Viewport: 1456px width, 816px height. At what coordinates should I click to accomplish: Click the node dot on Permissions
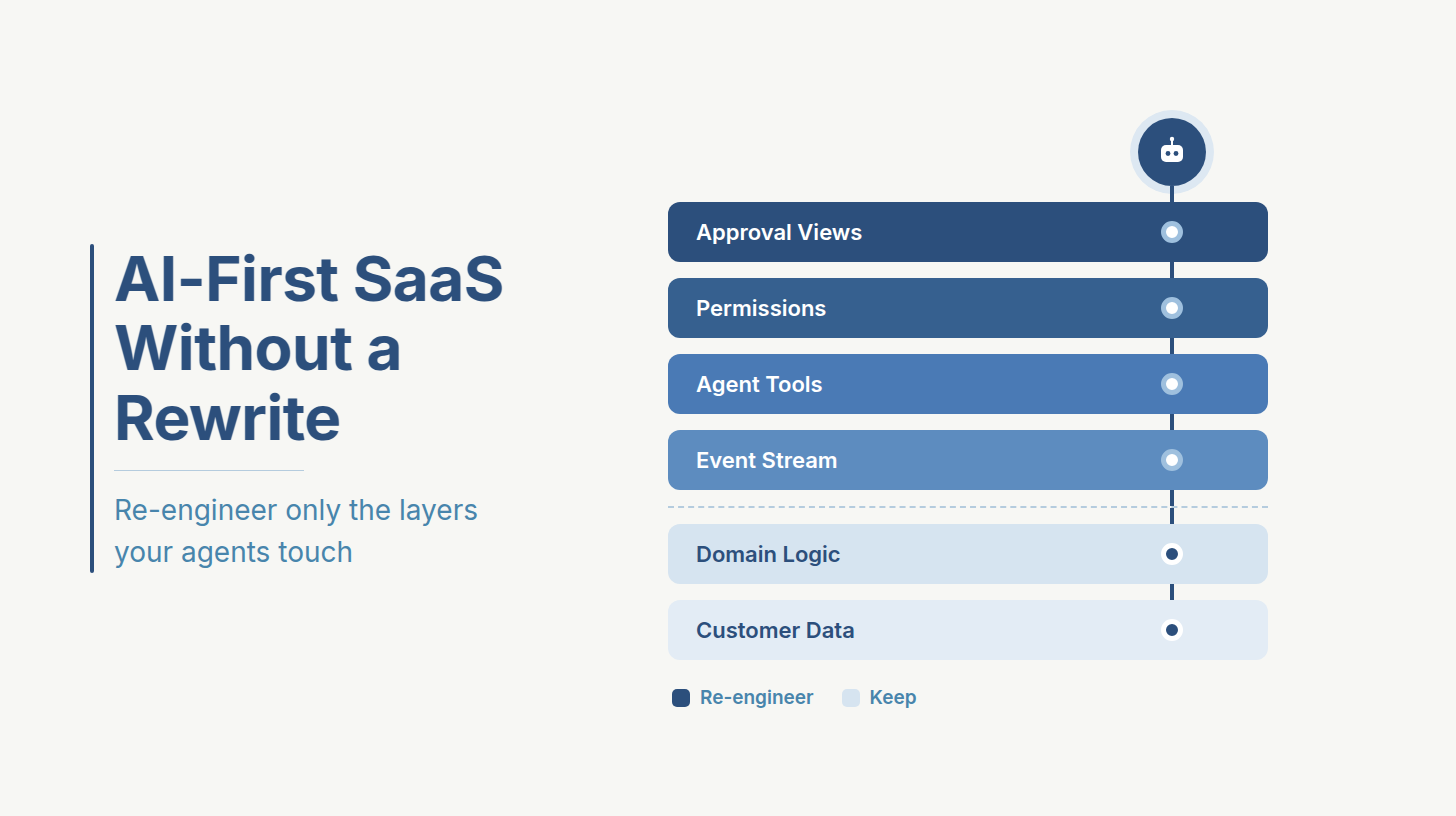(1172, 308)
